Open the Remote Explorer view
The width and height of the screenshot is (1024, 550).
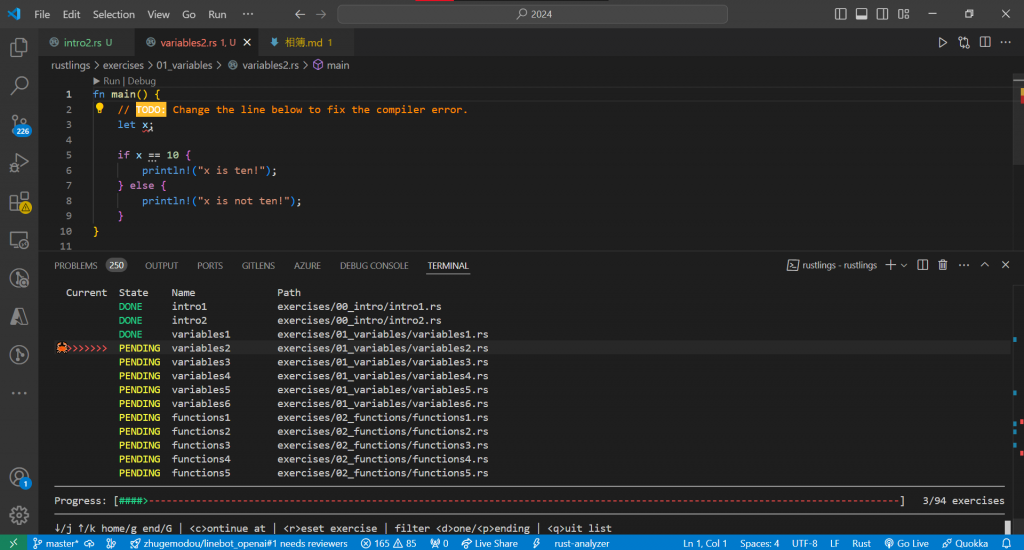click(19, 240)
